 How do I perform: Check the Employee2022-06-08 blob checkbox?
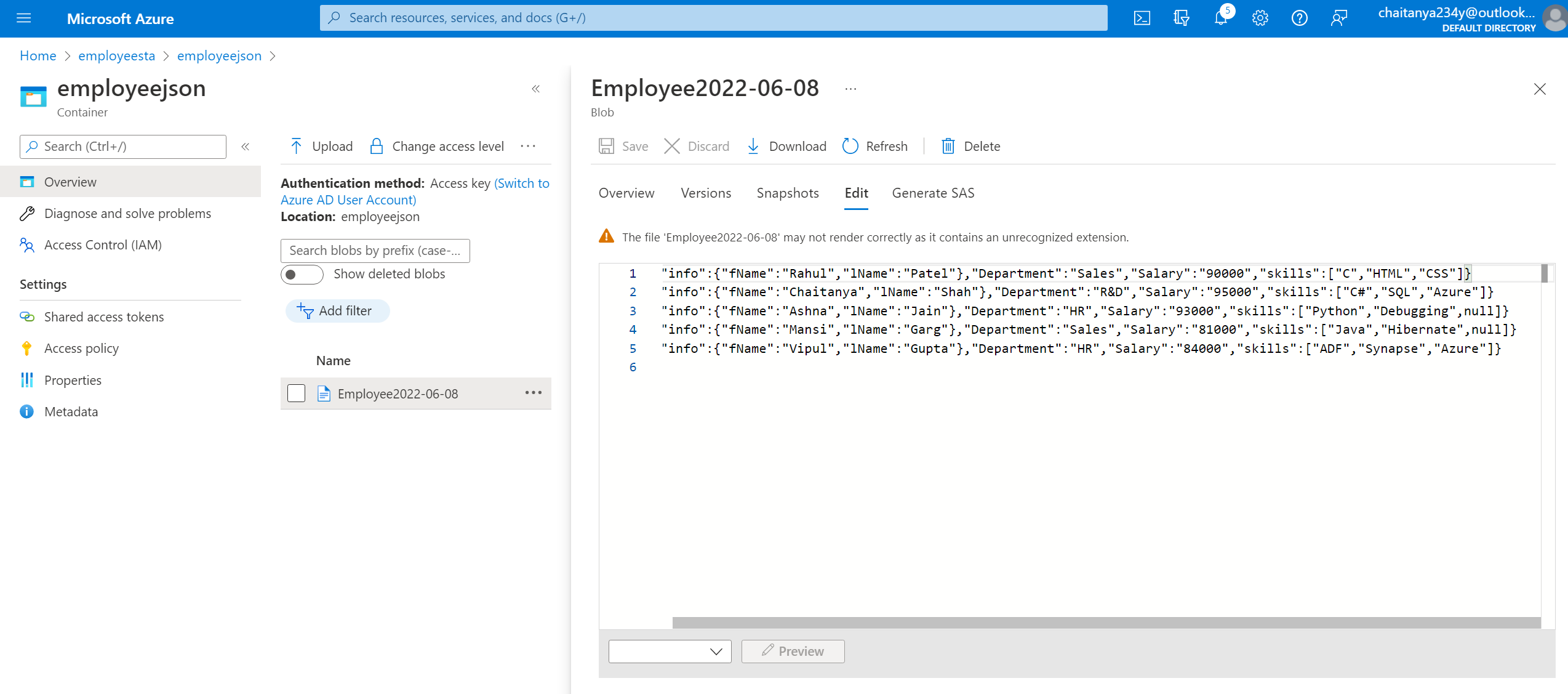tap(296, 393)
